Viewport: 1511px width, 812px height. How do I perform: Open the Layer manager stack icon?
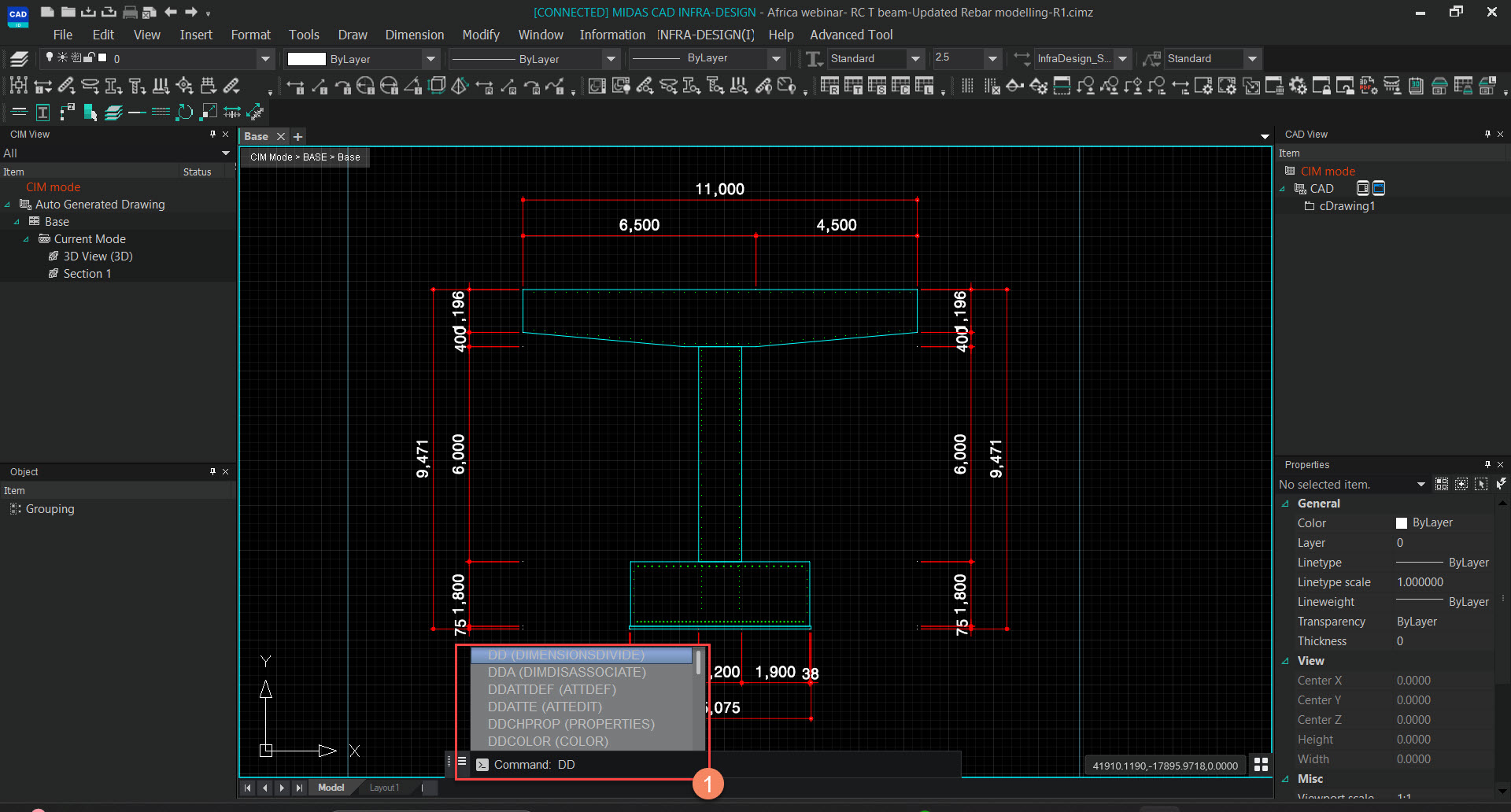click(20, 58)
